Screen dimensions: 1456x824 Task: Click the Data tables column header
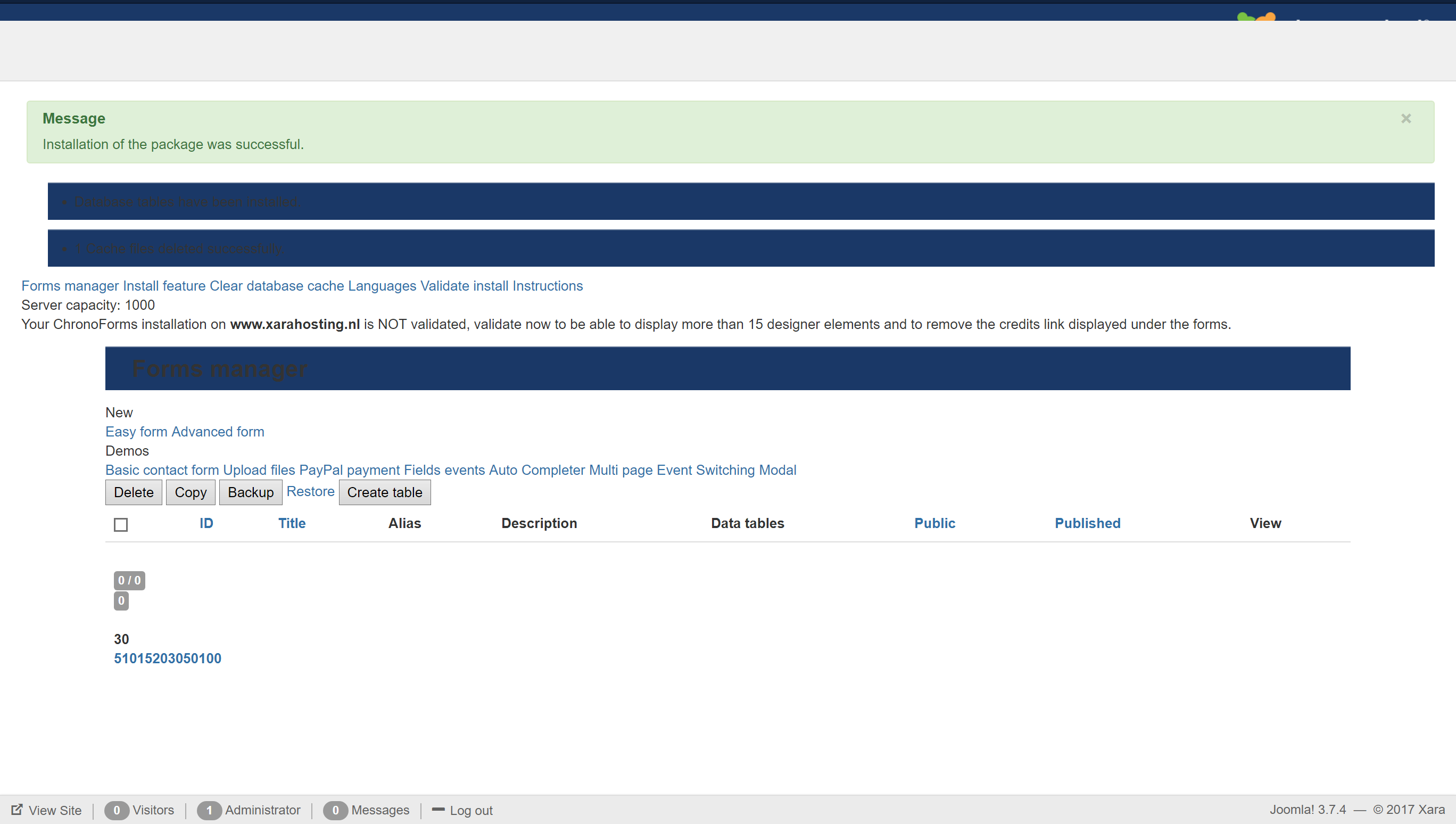747,523
